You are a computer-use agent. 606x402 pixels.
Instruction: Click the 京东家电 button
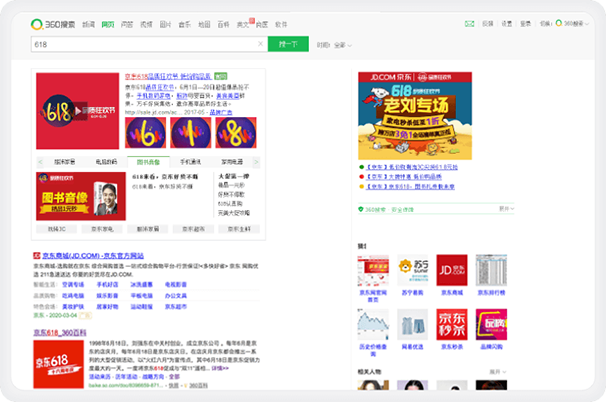coord(102,229)
